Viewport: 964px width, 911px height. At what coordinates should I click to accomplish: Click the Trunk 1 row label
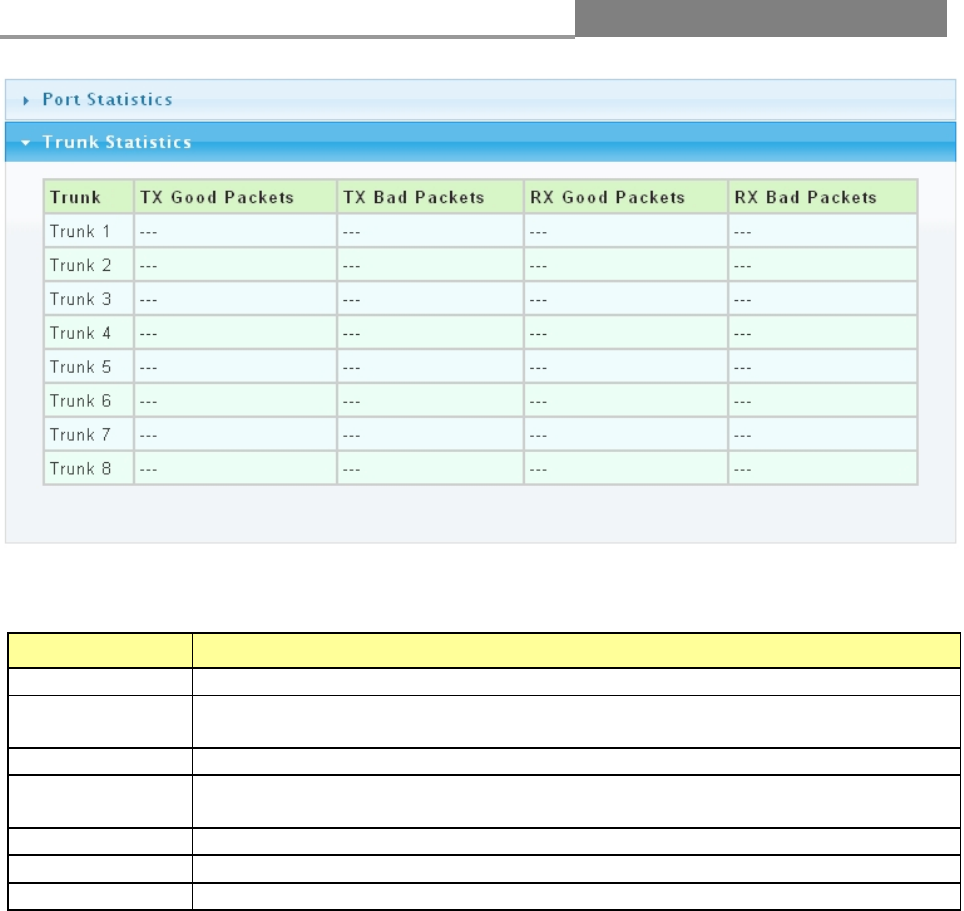coord(80,231)
